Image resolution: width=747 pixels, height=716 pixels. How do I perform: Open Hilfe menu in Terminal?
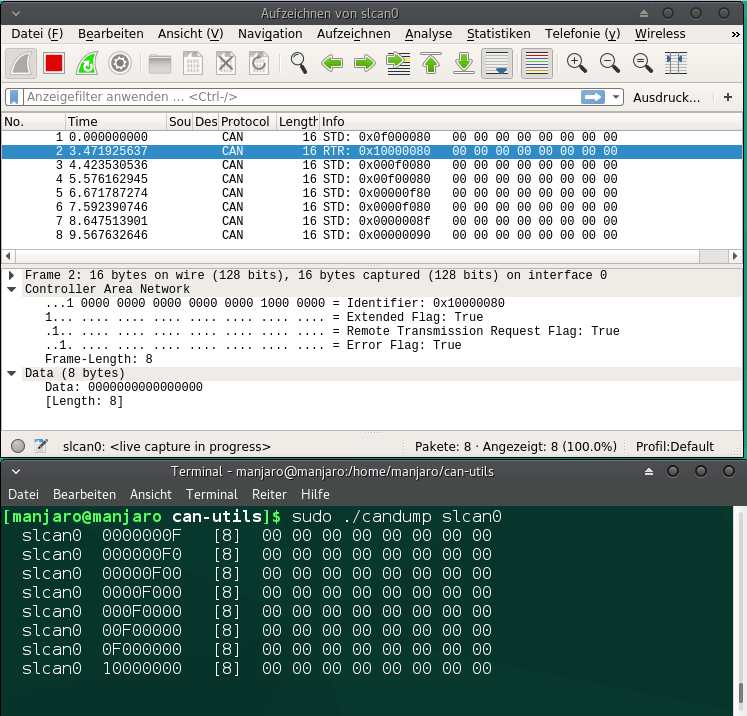[315, 494]
